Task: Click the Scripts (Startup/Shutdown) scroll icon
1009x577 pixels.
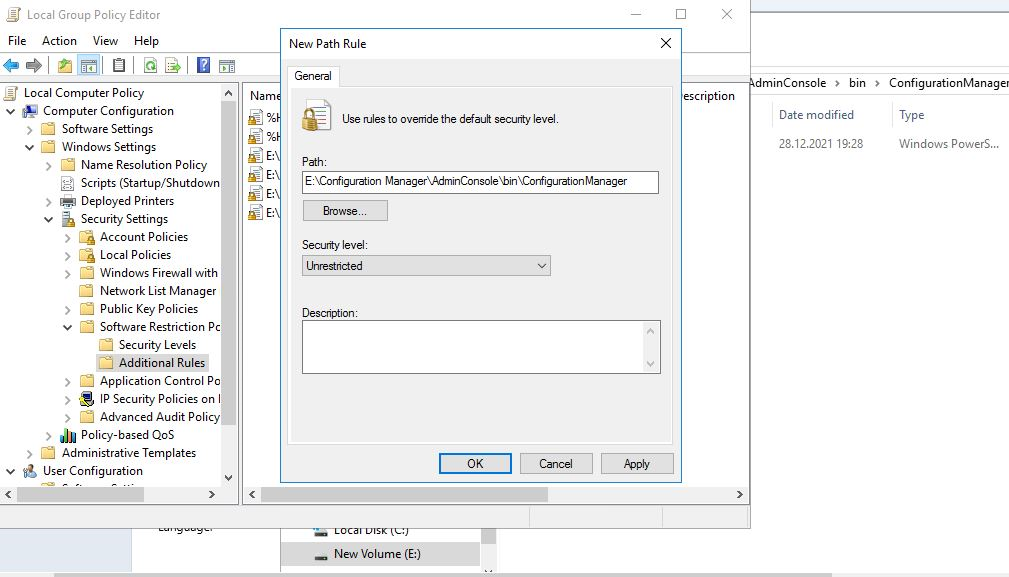Action: tap(68, 183)
